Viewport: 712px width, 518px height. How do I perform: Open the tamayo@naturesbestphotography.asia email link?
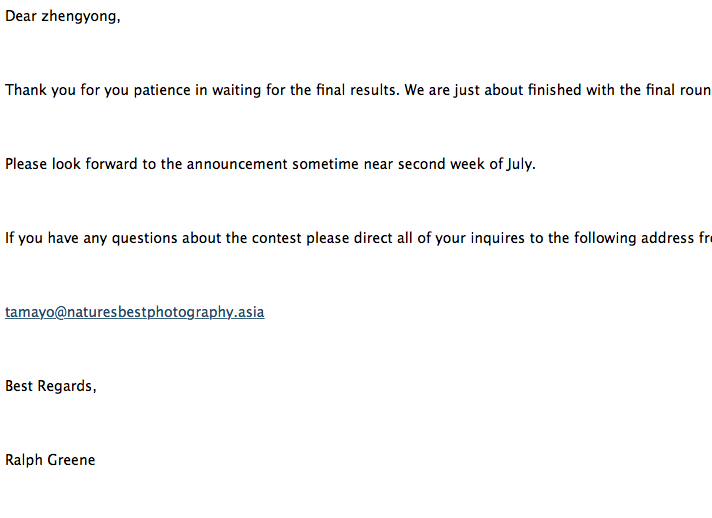[x=134, y=312]
